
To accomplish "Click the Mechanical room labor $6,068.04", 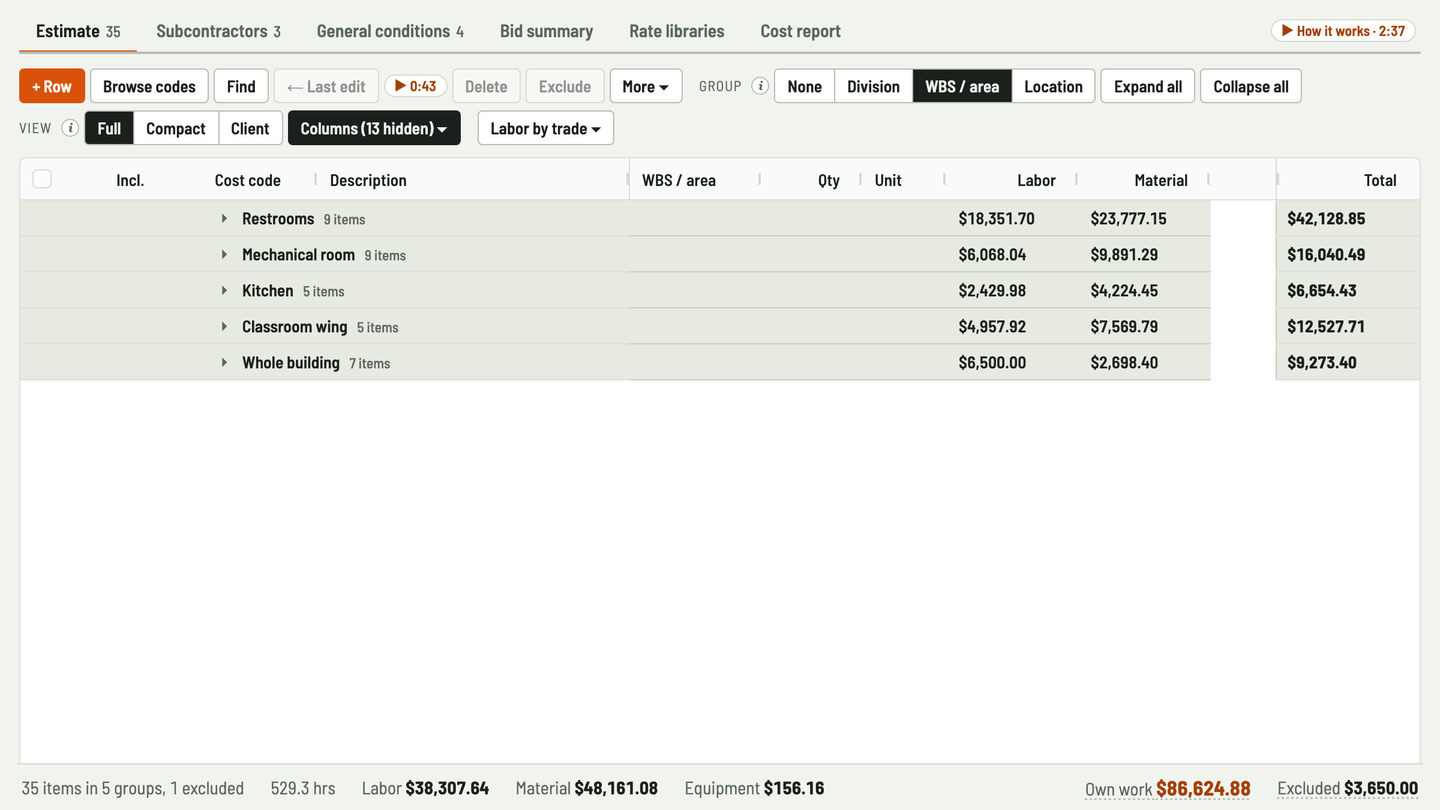I will point(992,254).
